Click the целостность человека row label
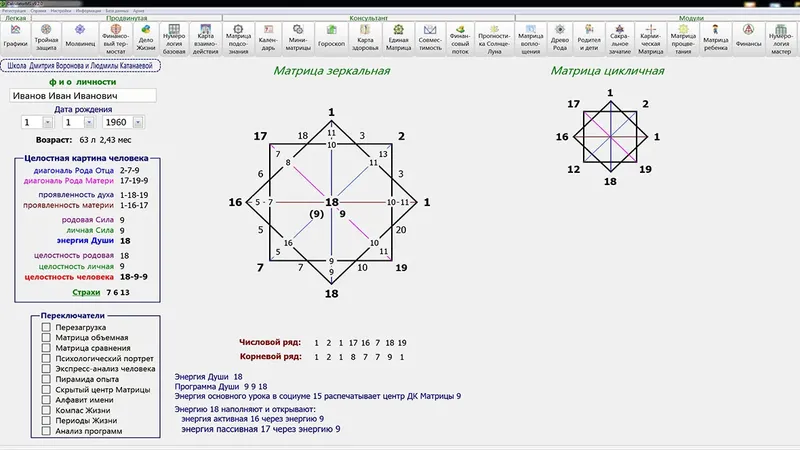Image resolution: width=800 pixels, height=450 pixels. pos(69,277)
